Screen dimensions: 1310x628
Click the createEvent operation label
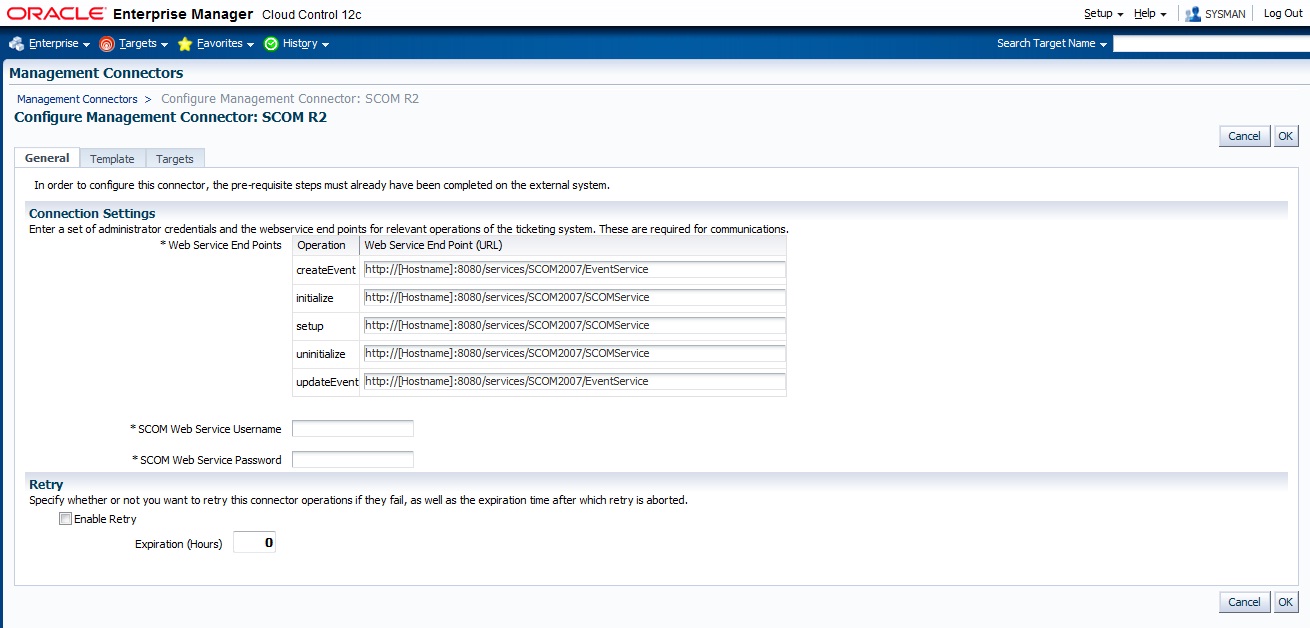coord(326,270)
